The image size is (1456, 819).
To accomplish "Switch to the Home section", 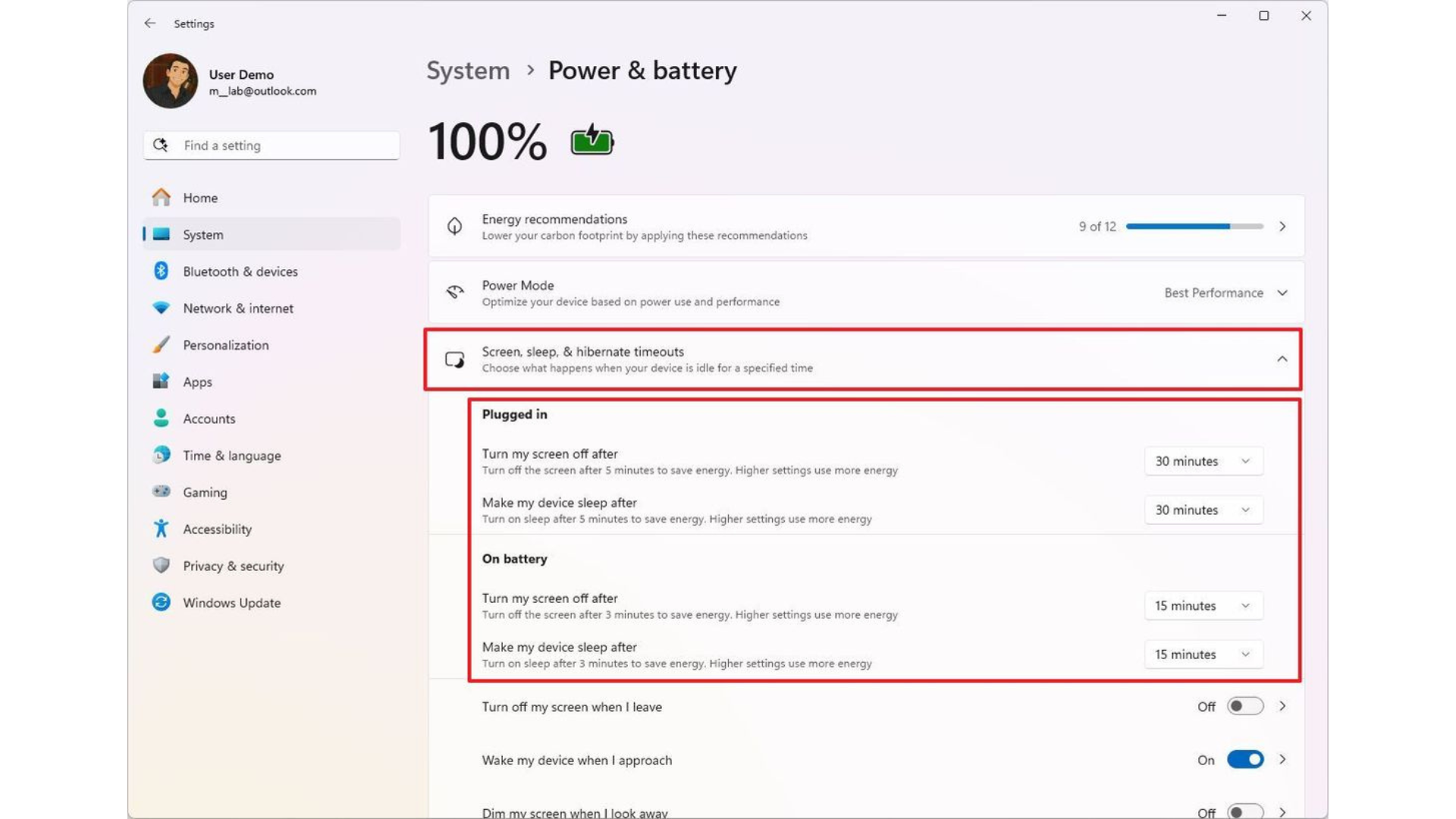I will point(199,197).
